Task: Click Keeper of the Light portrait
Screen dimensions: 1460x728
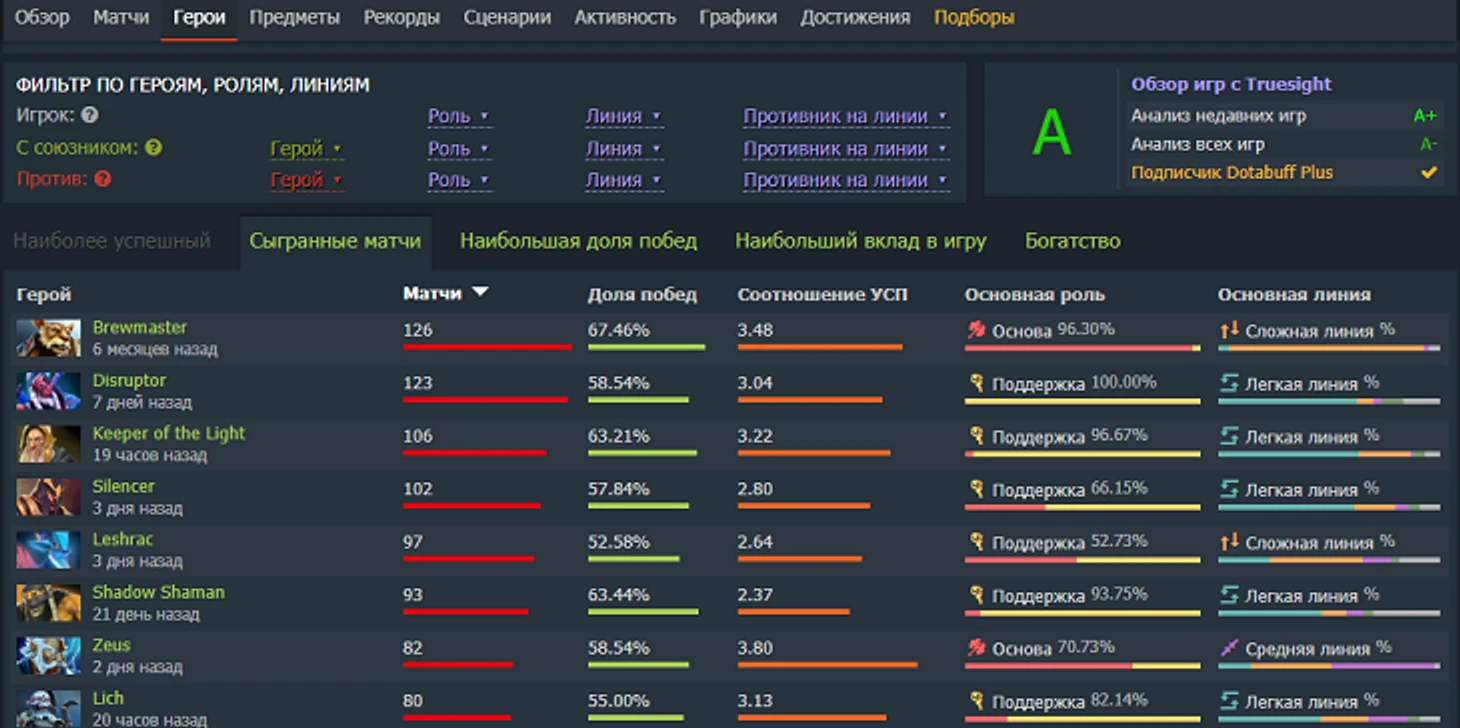Action: coord(48,444)
